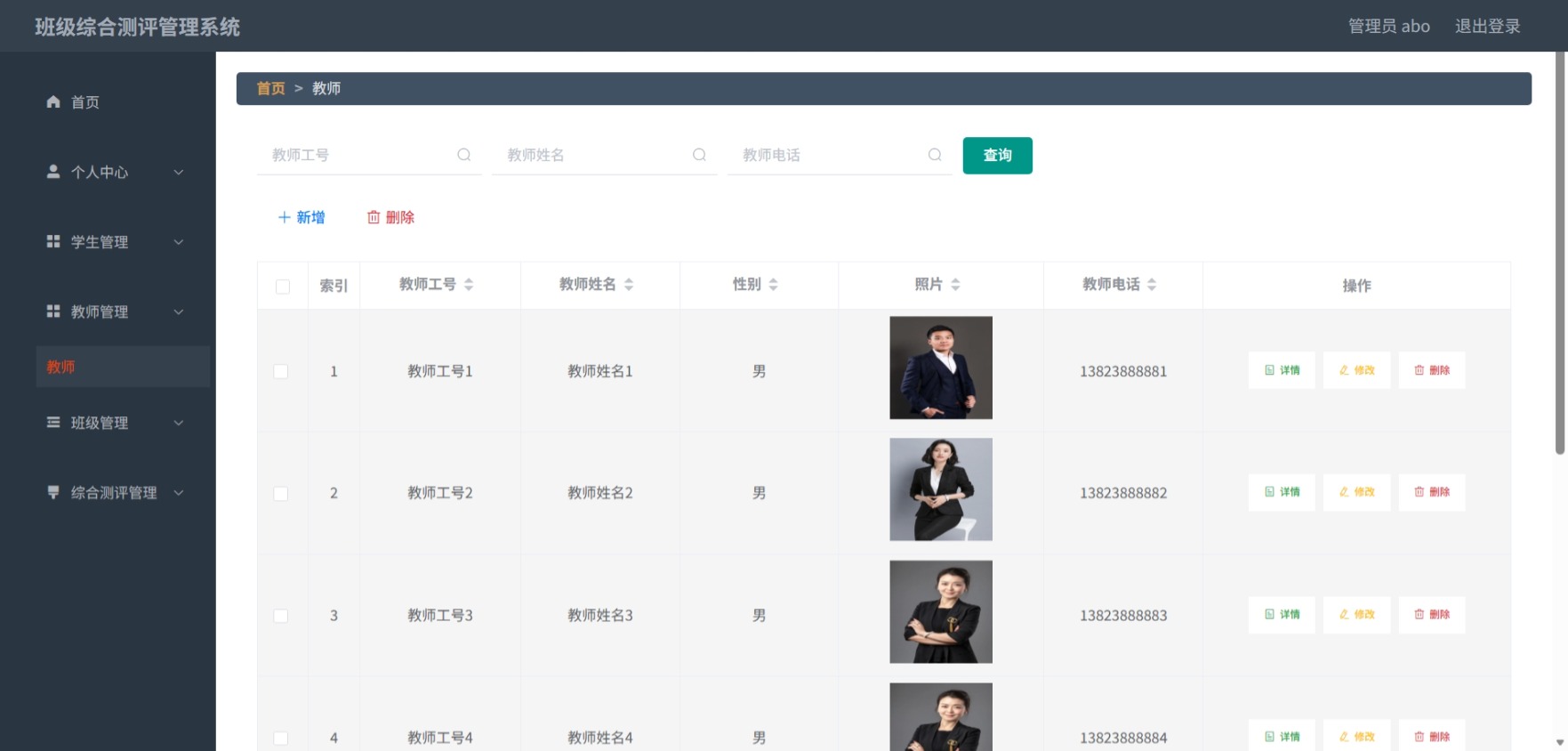The height and width of the screenshot is (751, 1568).
Task: Focus the 教师工号 search input
Action: coord(369,155)
